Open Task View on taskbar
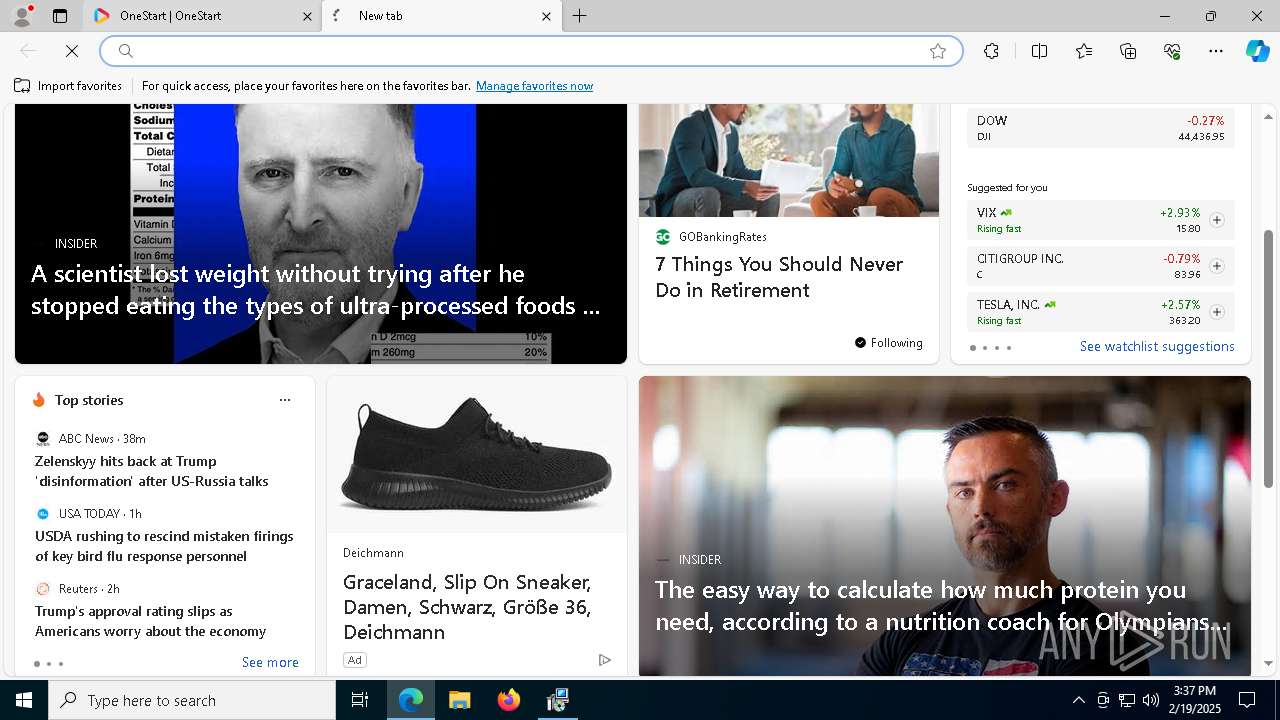This screenshot has width=1280, height=720. coord(360,700)
